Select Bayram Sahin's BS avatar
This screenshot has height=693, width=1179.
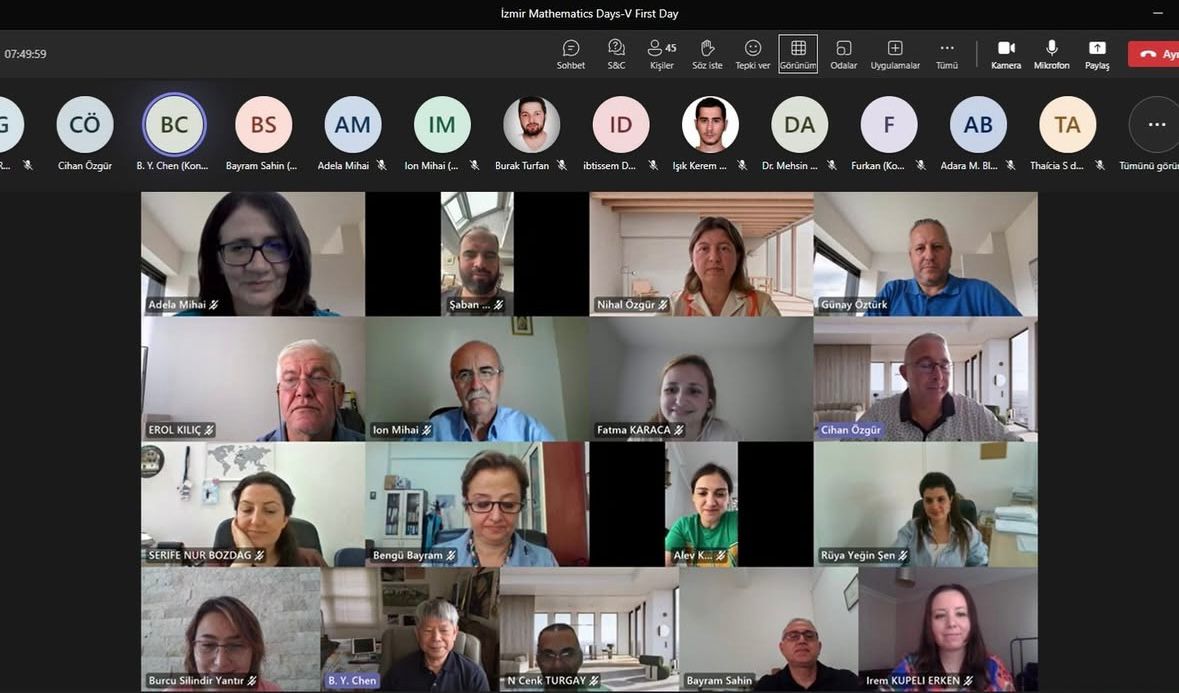pos(263,125)
